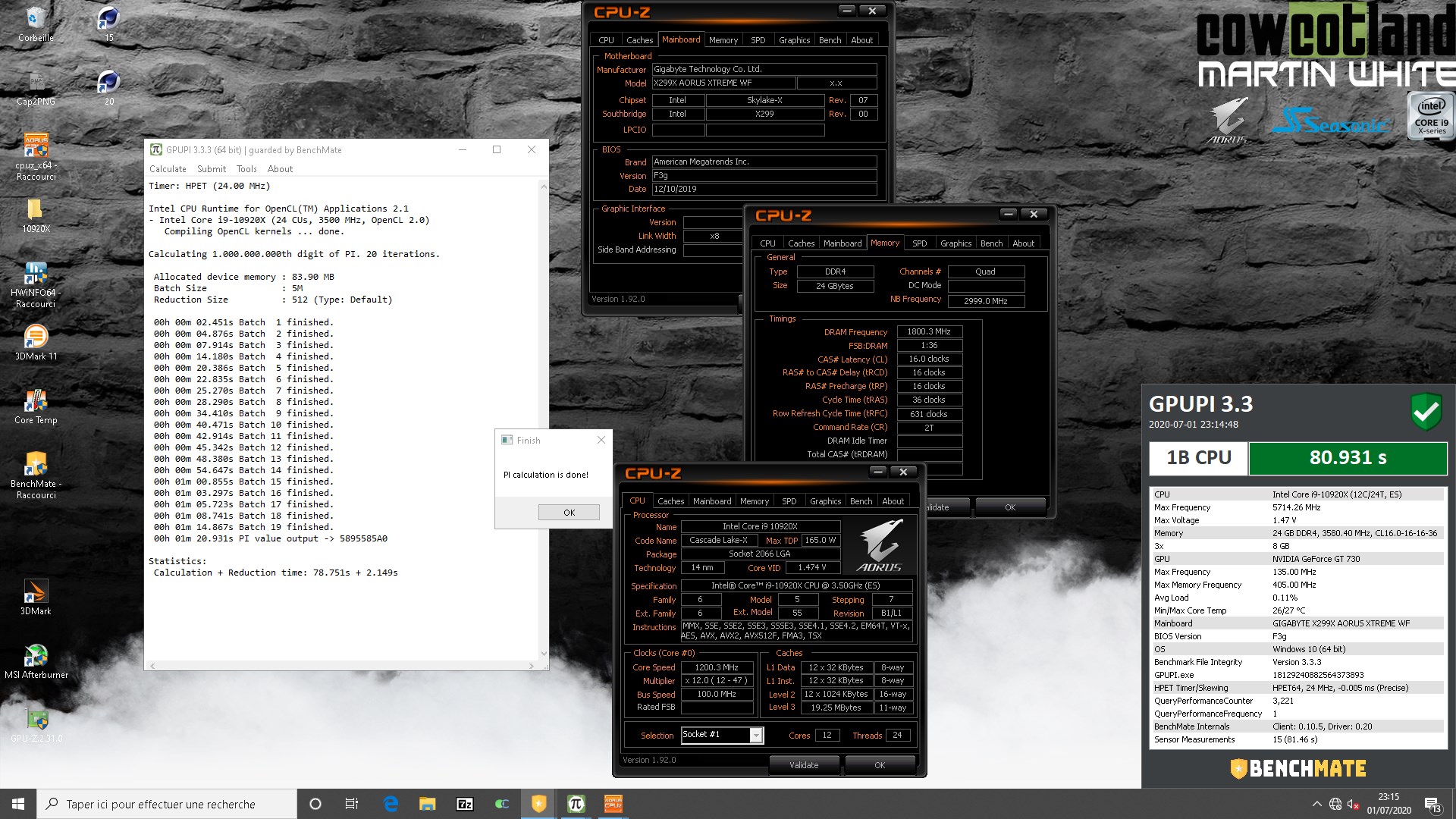Click the Mainboard model X299X AORUS XTREME WF field
Screen dimensions: 1456x819
pos(723,83)
